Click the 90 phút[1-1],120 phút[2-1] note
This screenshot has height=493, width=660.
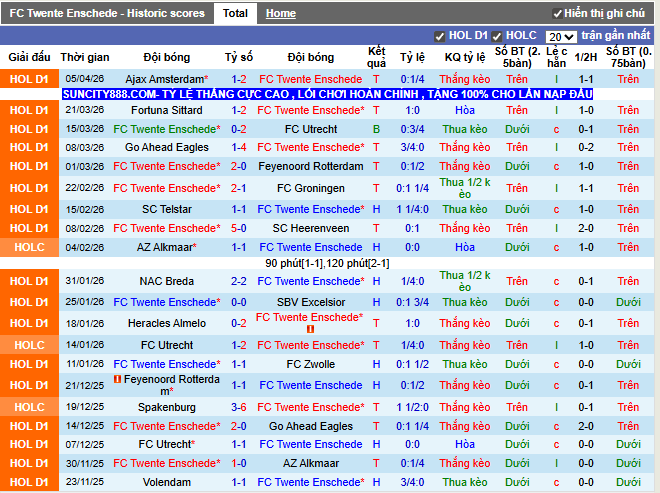(327, 264)
